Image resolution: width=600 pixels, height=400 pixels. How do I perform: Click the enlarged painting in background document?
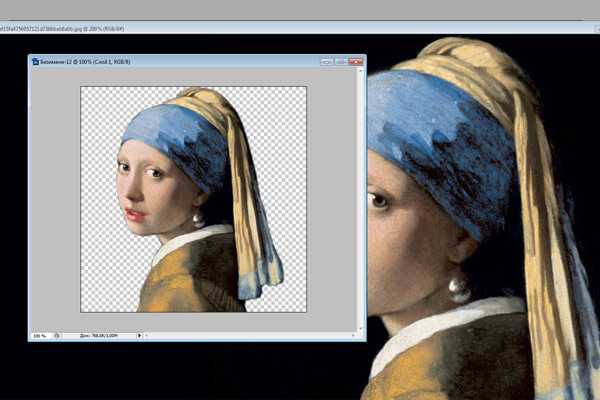point(482,218)
